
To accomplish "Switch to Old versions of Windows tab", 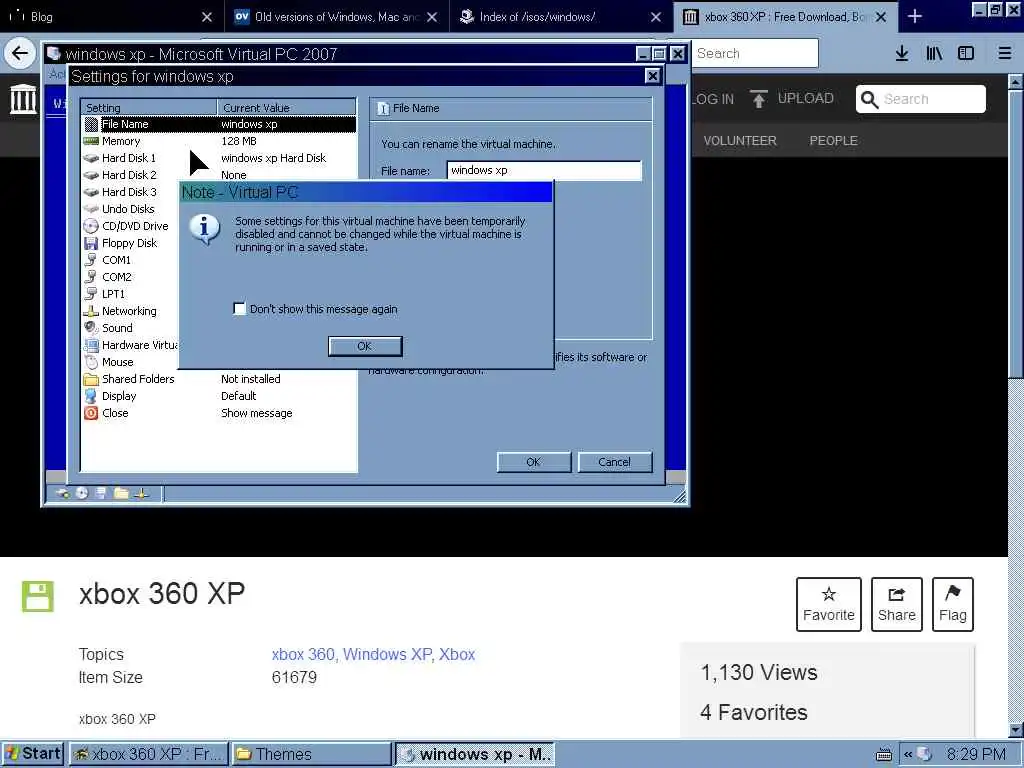I will coord(337,16).
